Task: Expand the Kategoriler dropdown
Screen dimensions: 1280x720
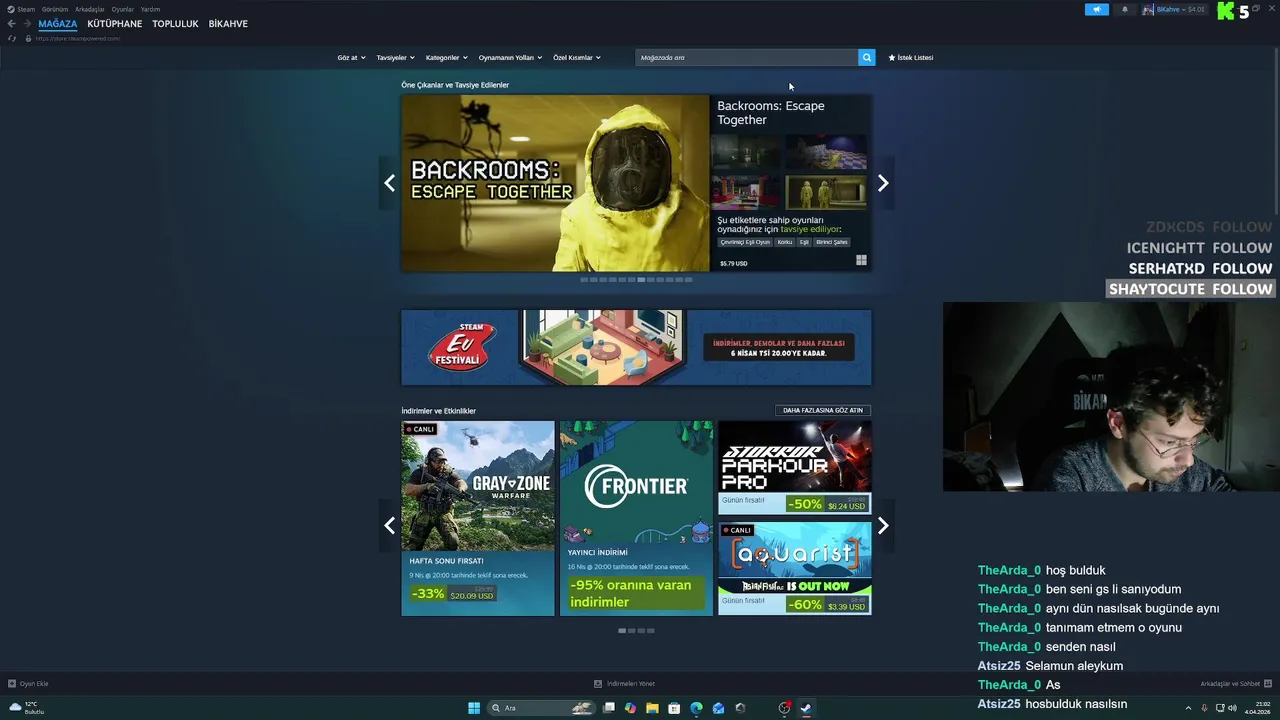Action: point(446,58)
